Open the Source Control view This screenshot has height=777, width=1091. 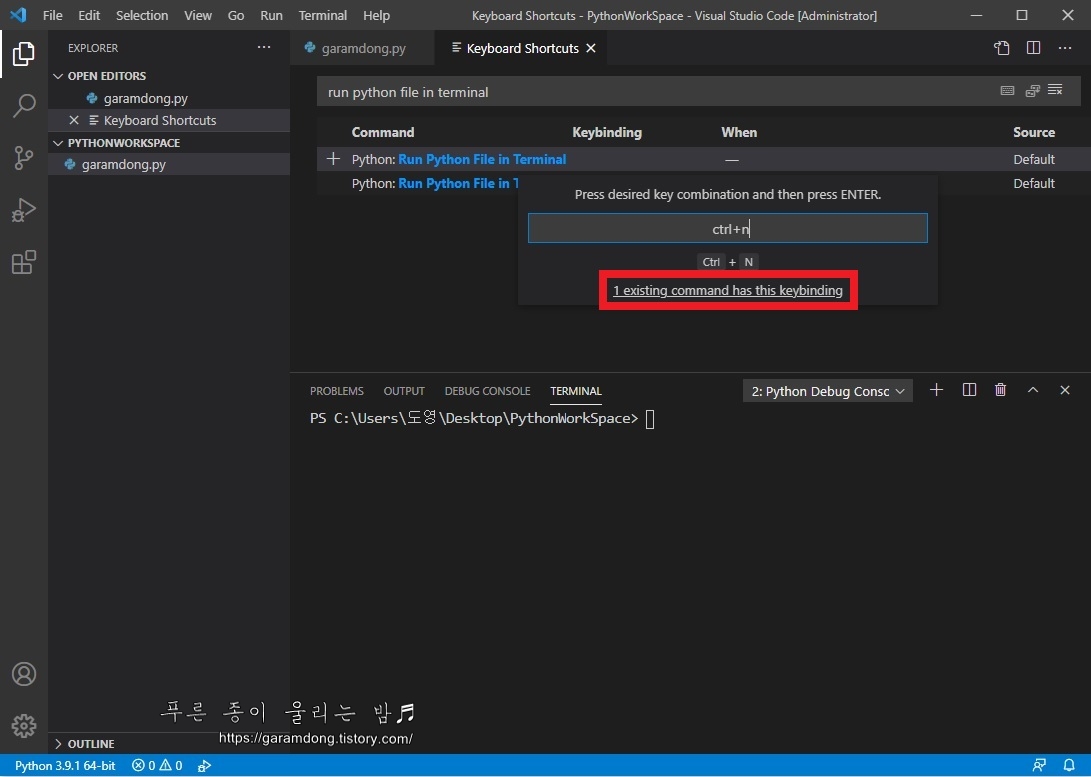[24, 158]
